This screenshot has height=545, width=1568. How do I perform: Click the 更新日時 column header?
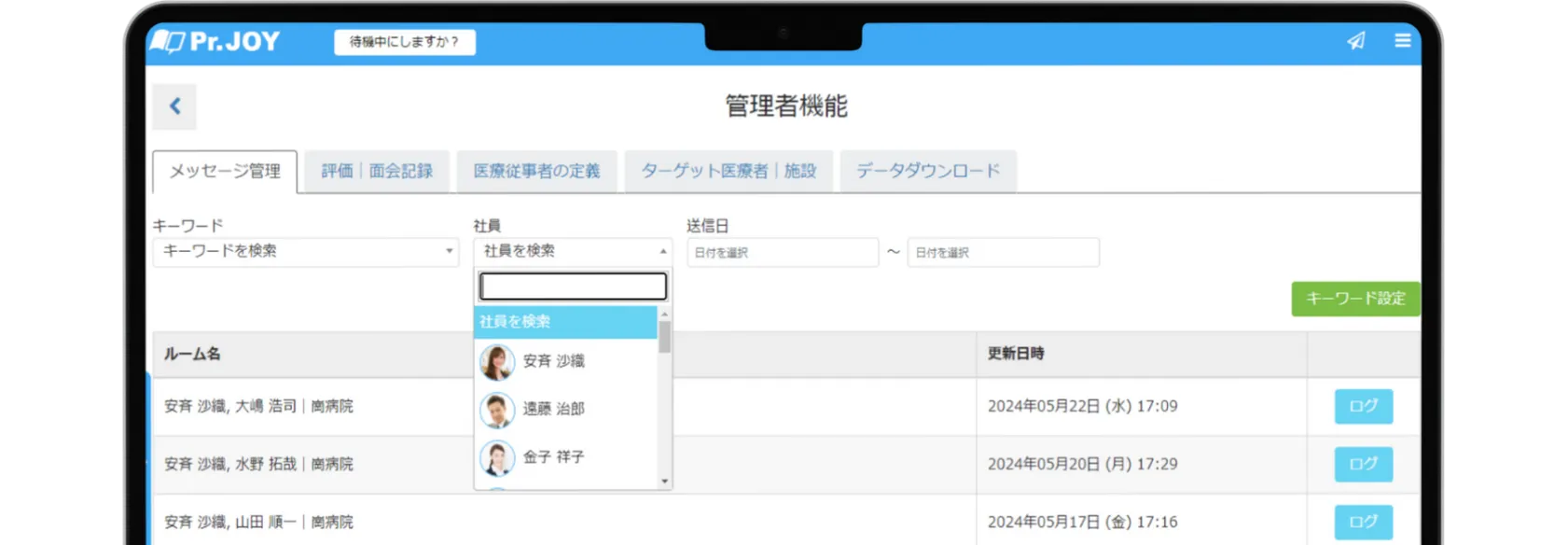click(1016, 354)
